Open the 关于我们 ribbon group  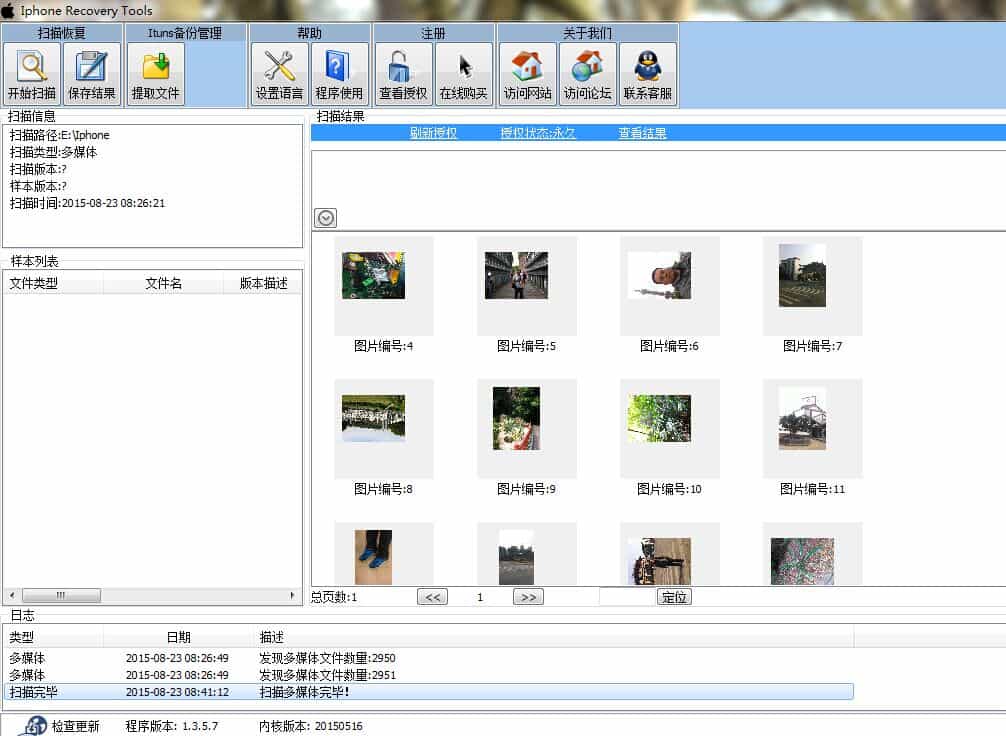(587, 33)
